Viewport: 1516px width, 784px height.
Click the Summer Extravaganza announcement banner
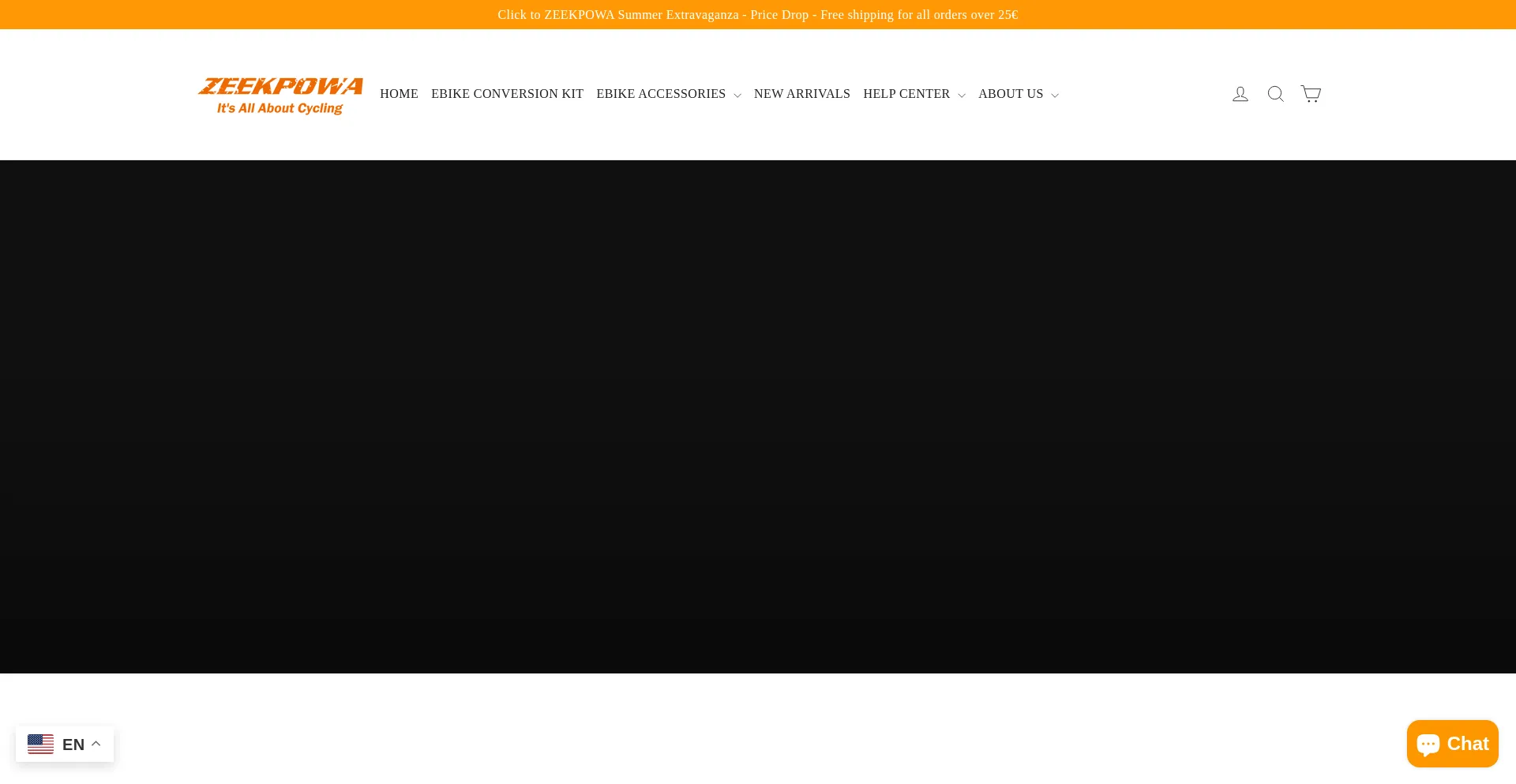[x=758, y=15]
